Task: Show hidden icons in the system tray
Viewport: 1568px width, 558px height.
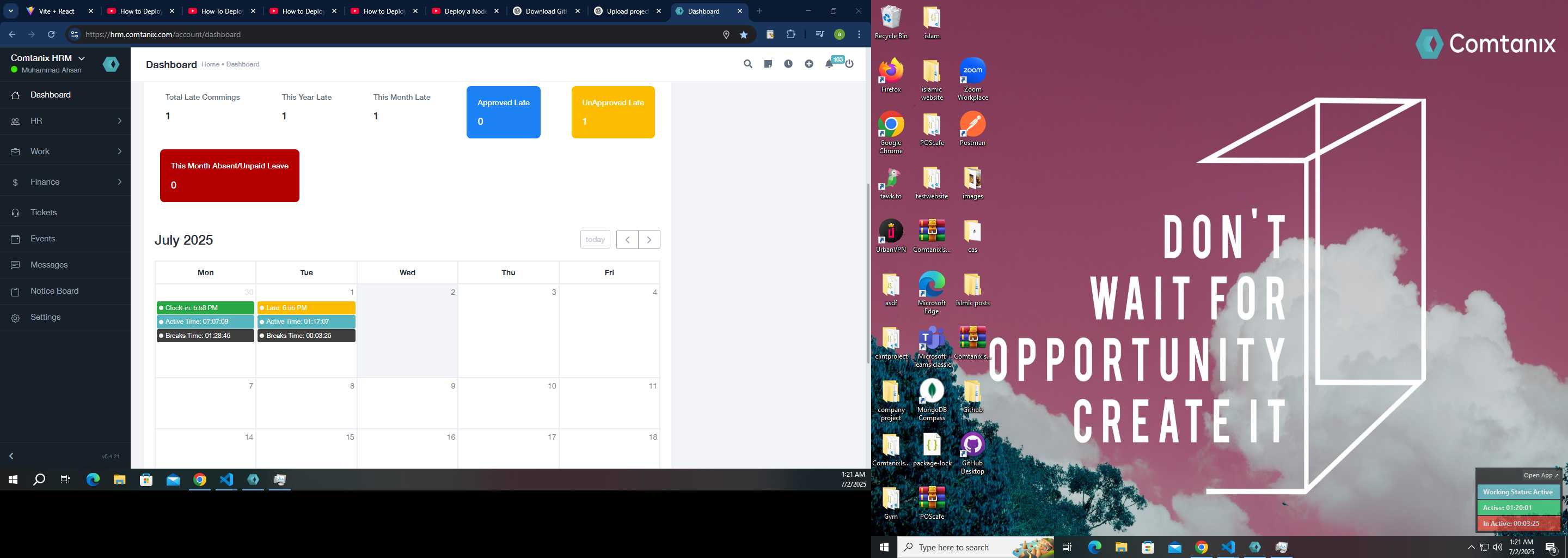Action: (x=1471, y=547)
